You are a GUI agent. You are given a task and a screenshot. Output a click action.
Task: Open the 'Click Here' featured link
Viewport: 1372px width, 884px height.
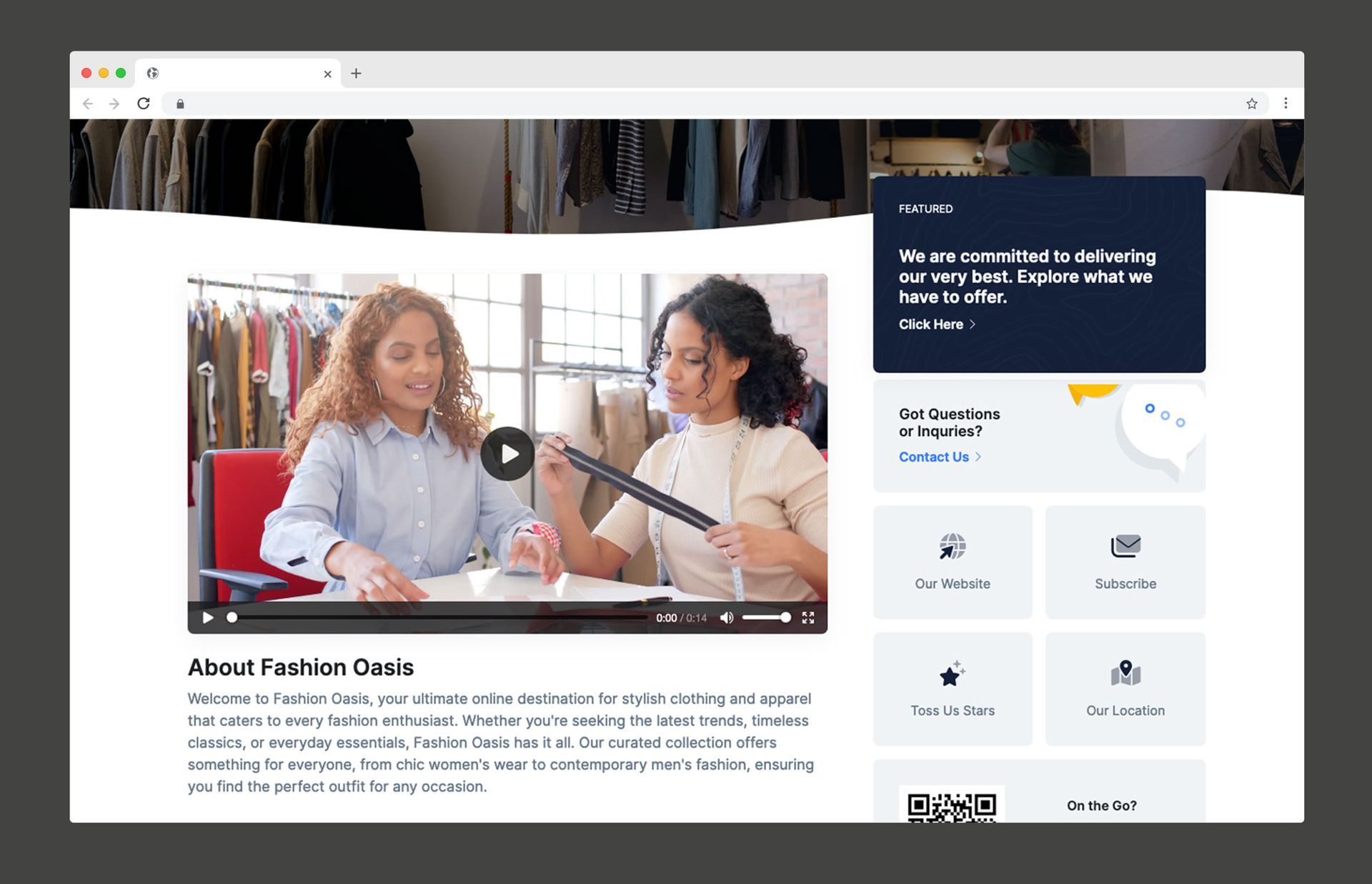(931, 324)
